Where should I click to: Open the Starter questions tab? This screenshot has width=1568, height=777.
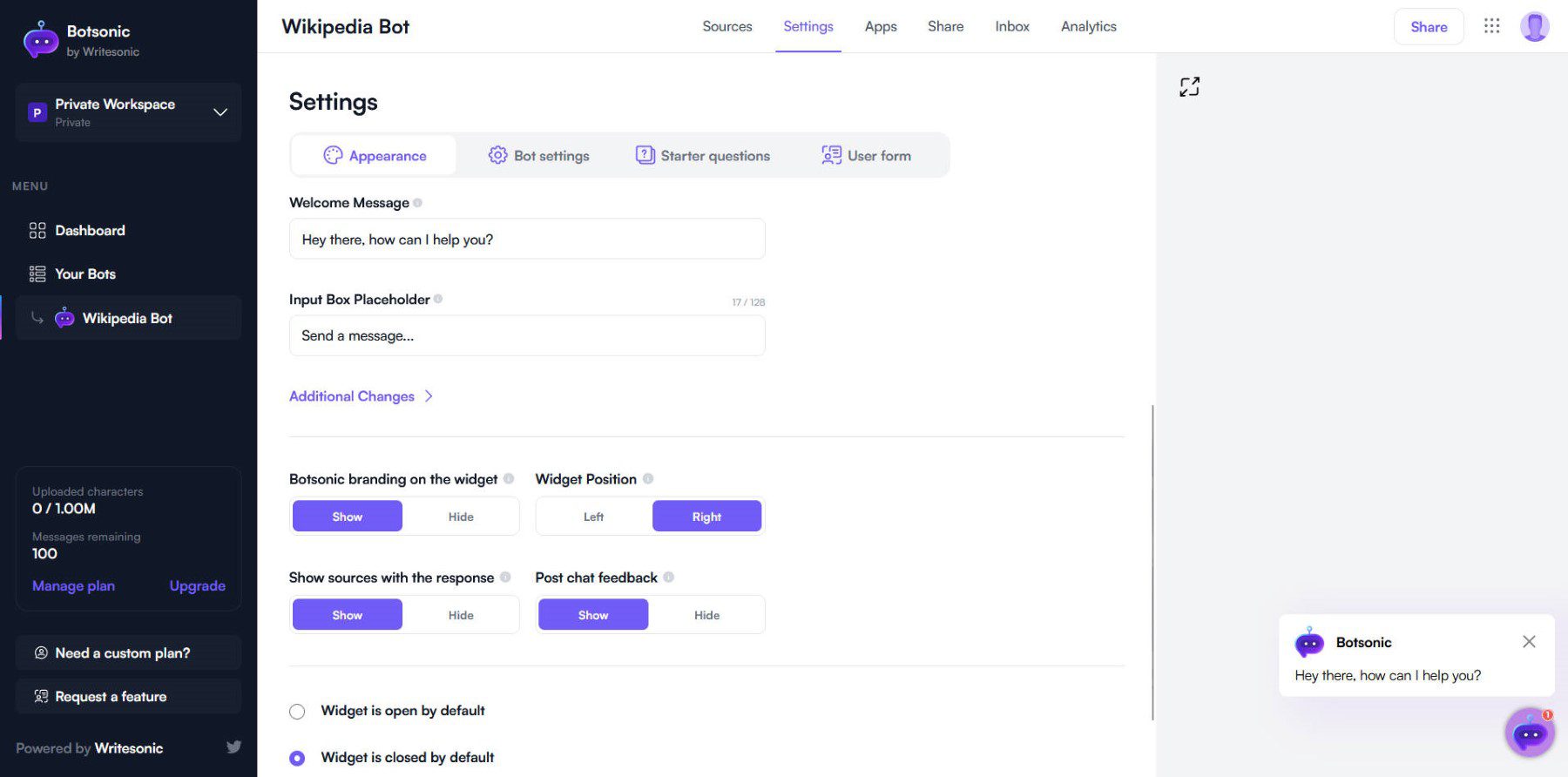703,155
